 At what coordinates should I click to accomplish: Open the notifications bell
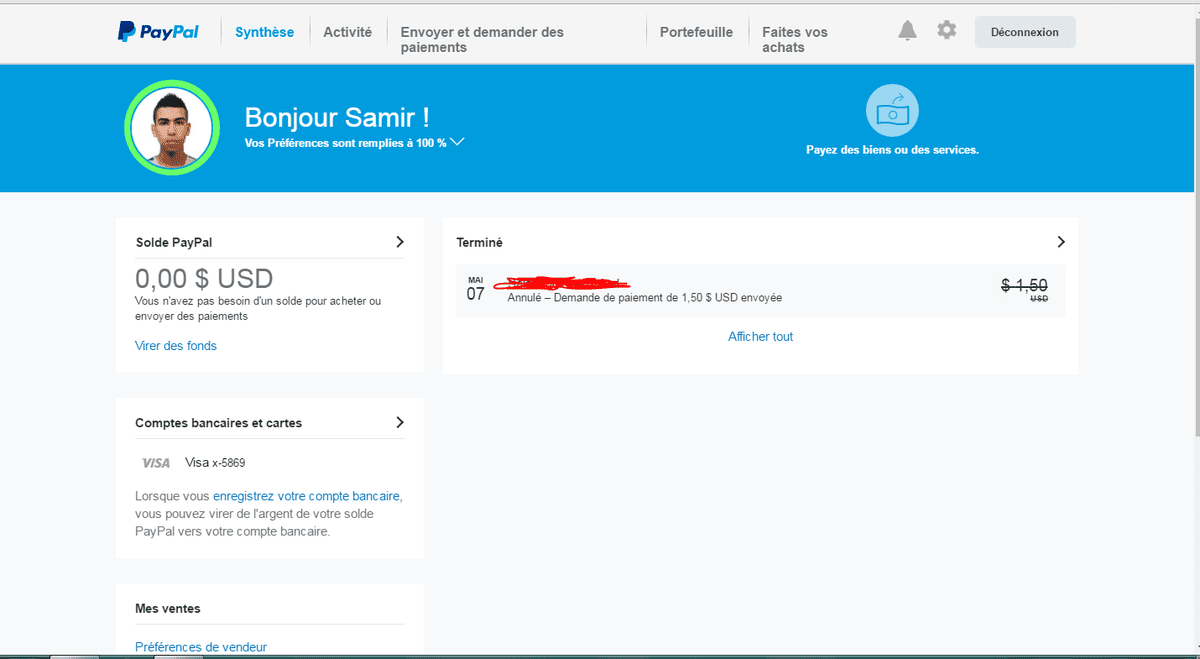point(907,31)
